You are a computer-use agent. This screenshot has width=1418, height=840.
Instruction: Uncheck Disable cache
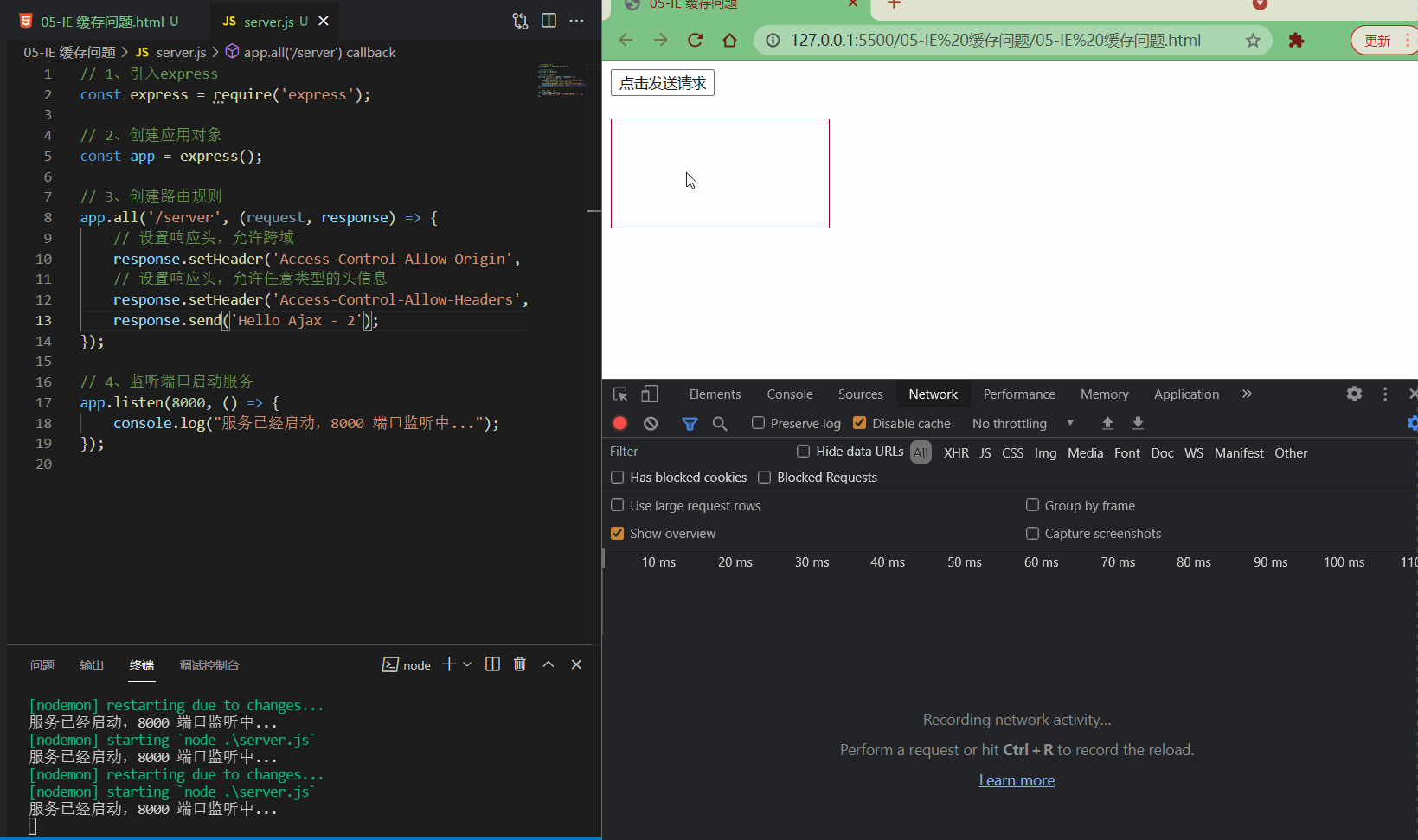[859, 423]
